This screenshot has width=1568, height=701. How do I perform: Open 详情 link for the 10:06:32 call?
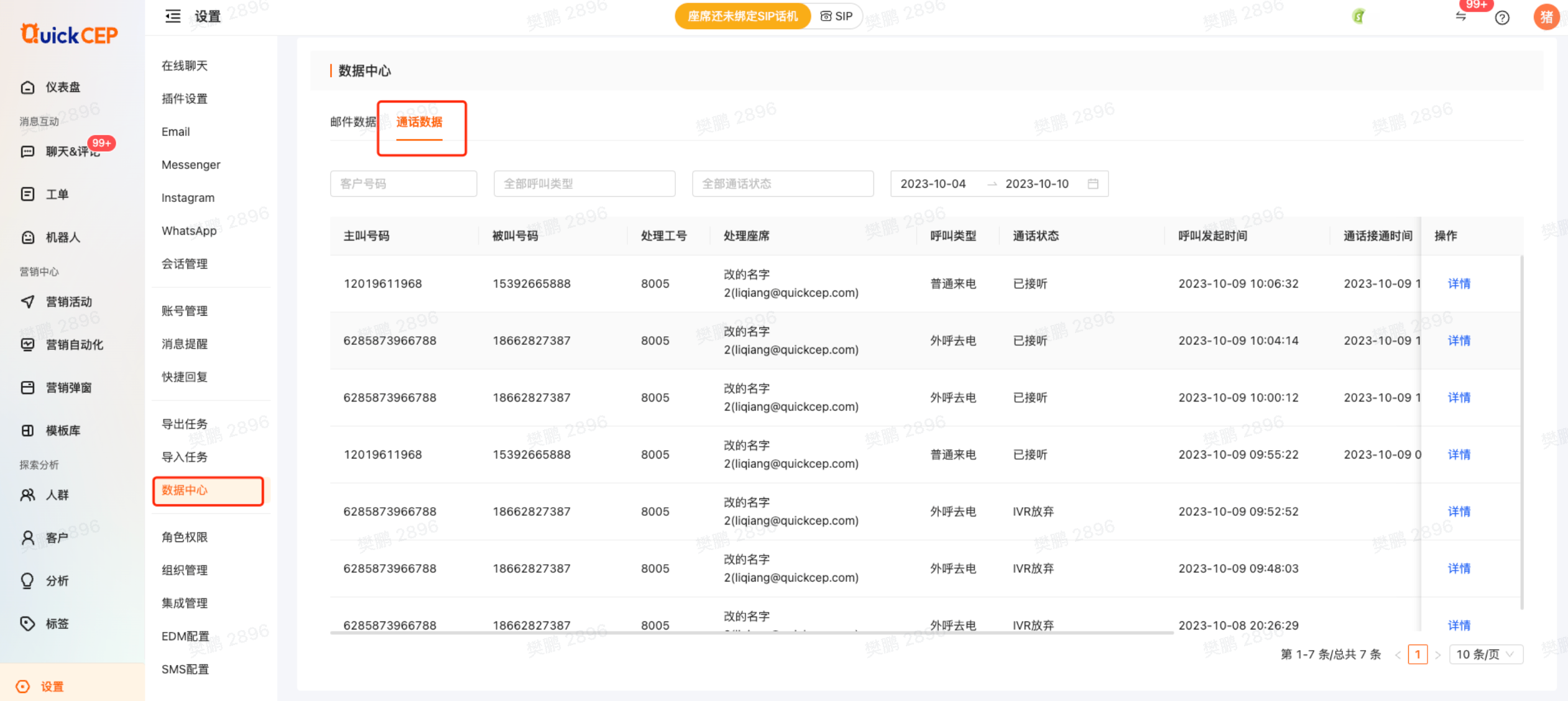tap(1459, 283)
